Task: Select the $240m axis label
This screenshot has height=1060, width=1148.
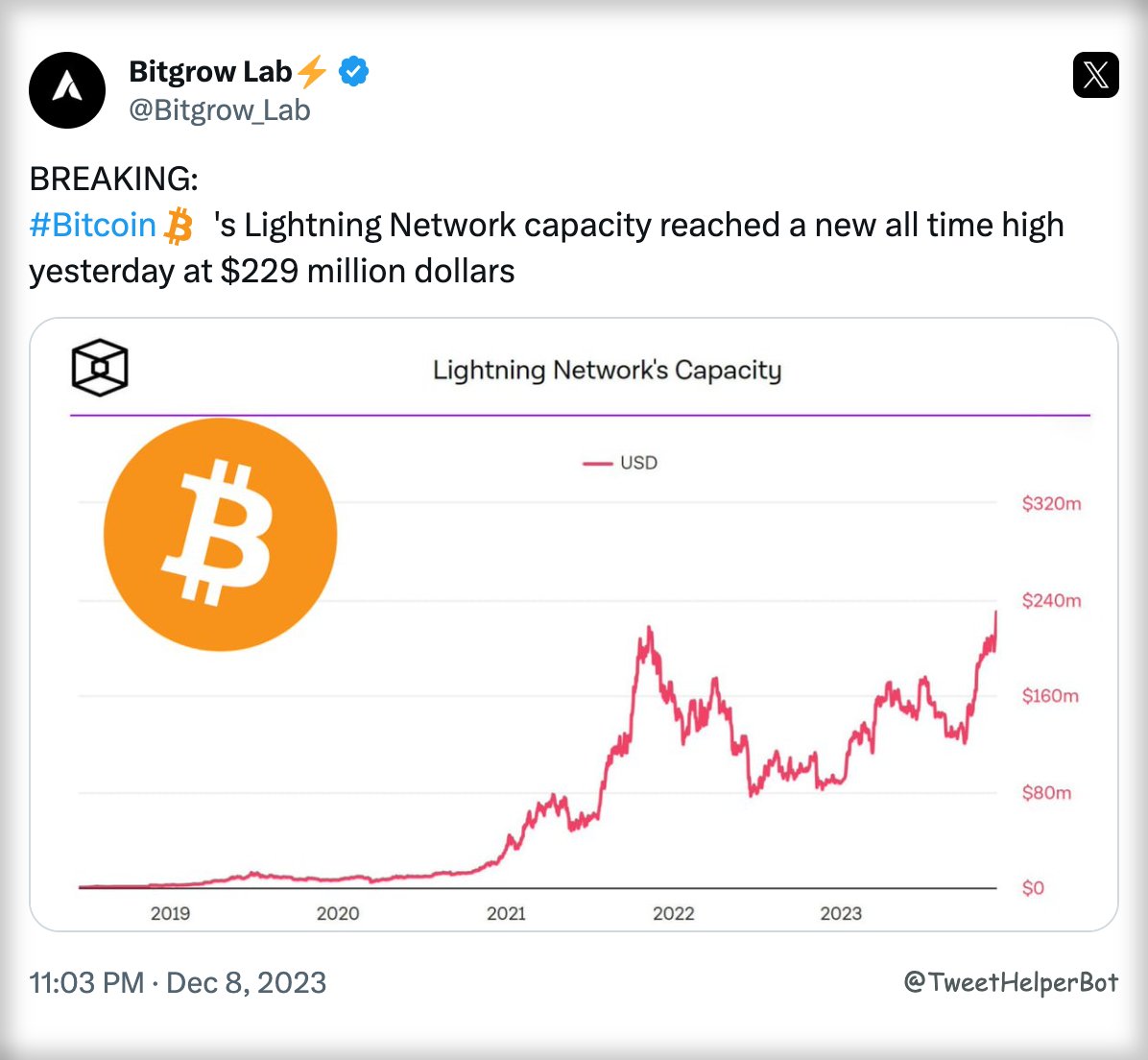Action: coord(1051,600)
